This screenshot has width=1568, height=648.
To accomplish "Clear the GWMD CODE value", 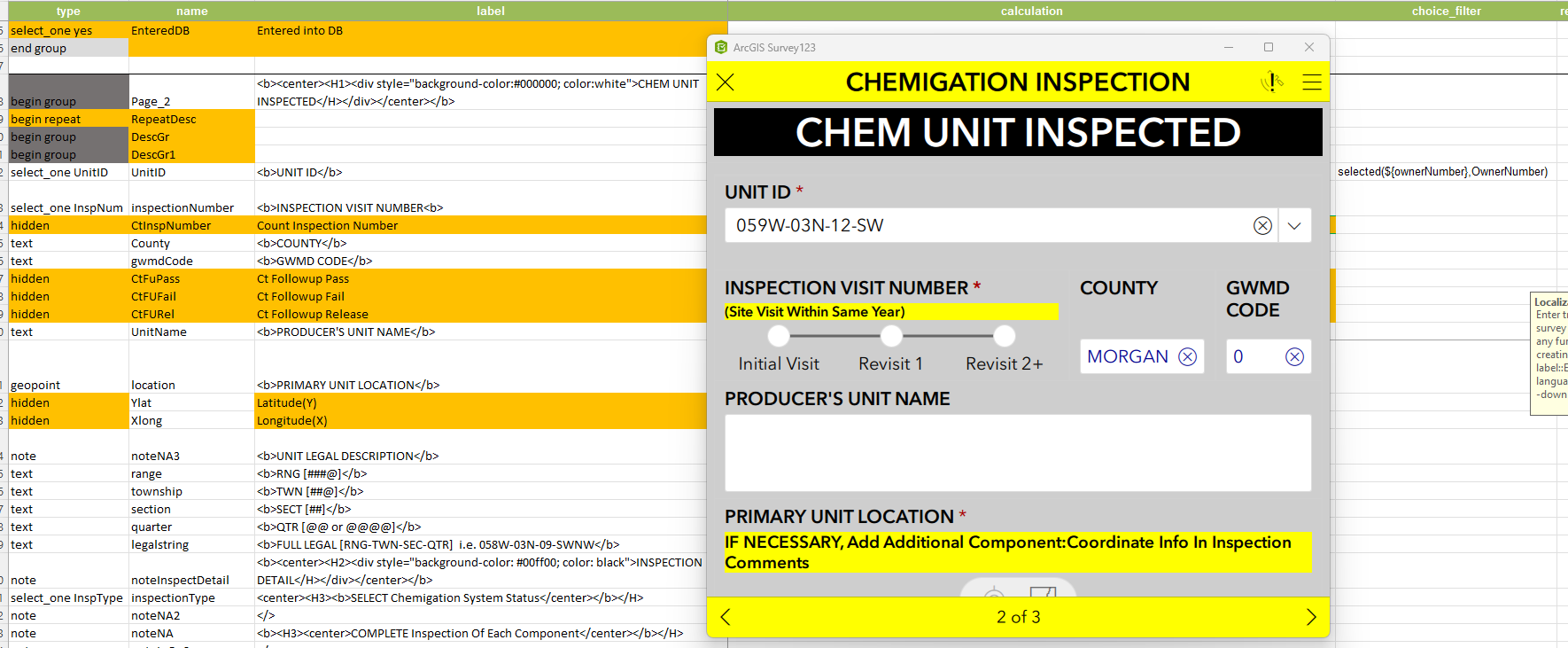I will (1294, 356).
